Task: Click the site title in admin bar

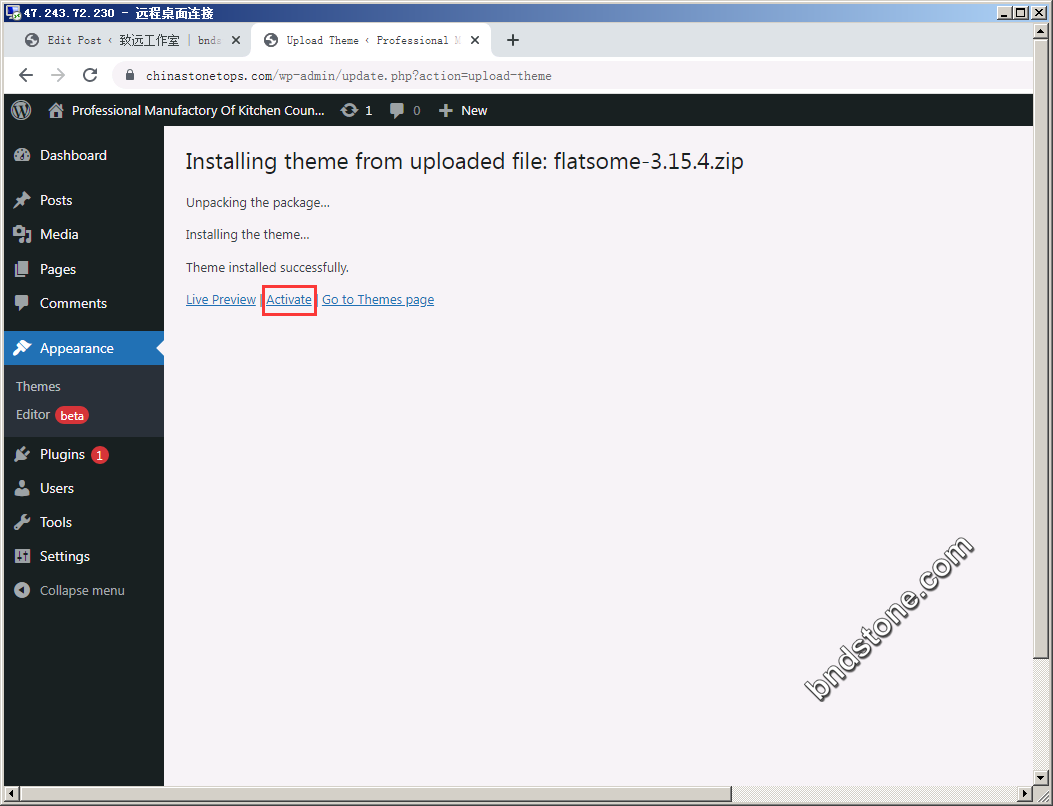Action: pyautogui.click(x=198, y=111)
